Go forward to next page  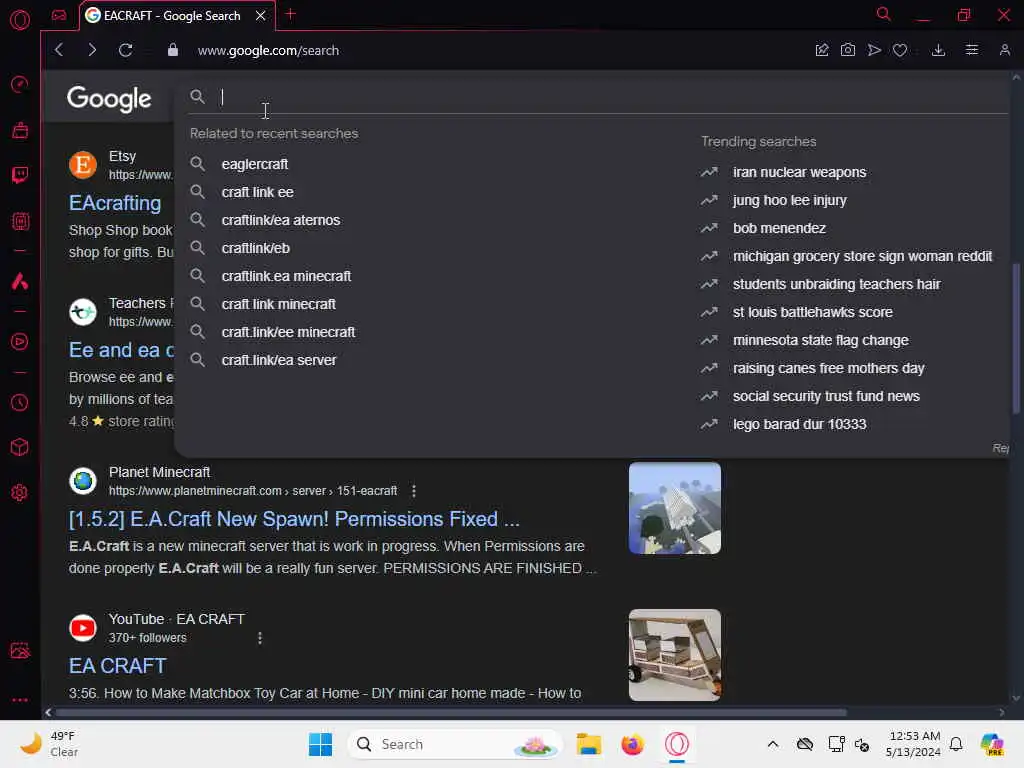pyautogui.click(x=92, y=50)
